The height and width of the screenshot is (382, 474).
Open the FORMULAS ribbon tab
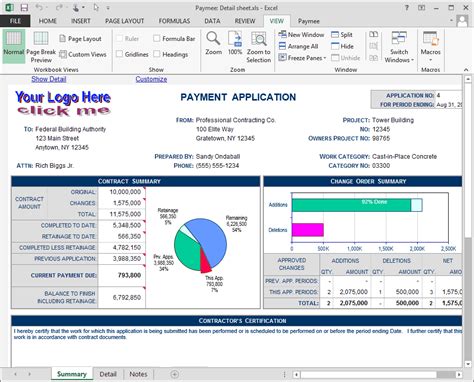click(x=174, y=21)
